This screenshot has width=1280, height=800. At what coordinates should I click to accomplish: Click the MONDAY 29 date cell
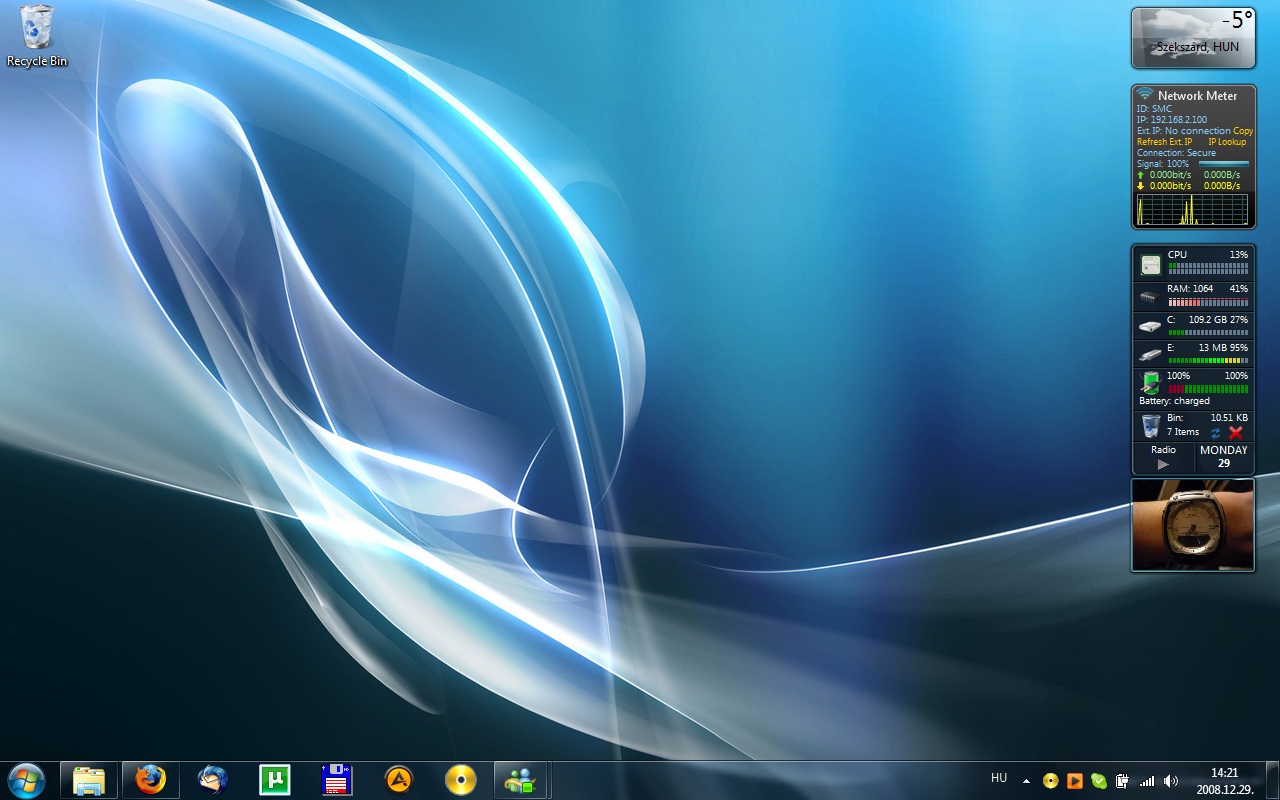1224,457
